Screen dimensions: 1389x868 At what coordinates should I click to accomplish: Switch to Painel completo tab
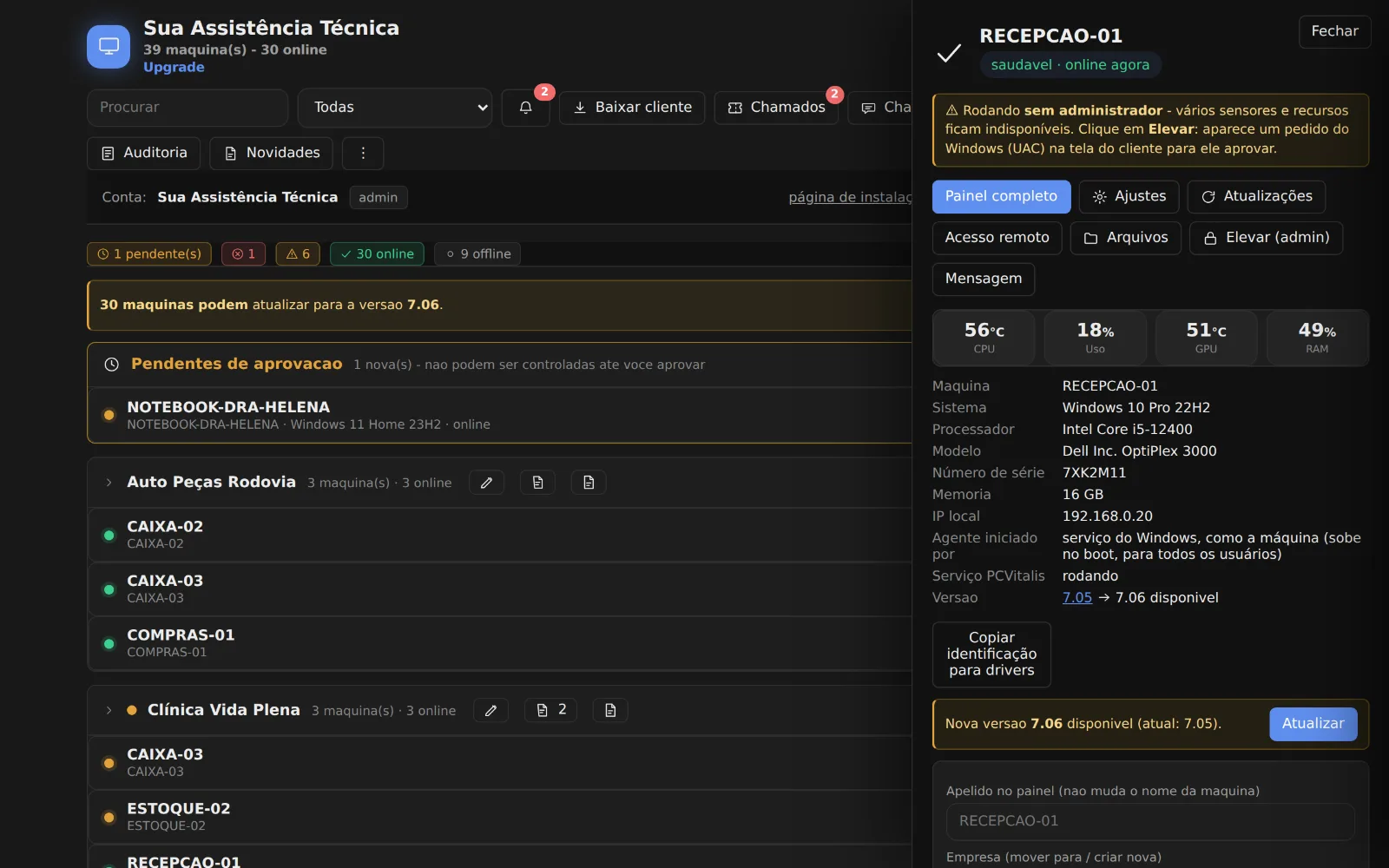click(x=1001, y=196)
